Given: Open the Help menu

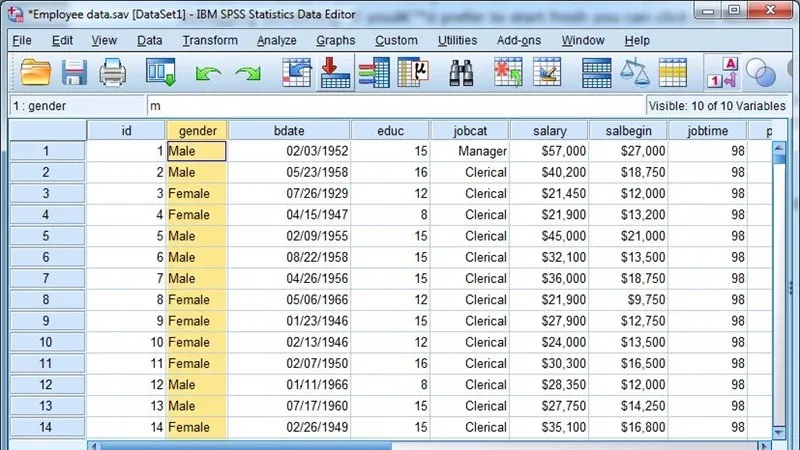Looking at the screenshot, I should [637, 40].
